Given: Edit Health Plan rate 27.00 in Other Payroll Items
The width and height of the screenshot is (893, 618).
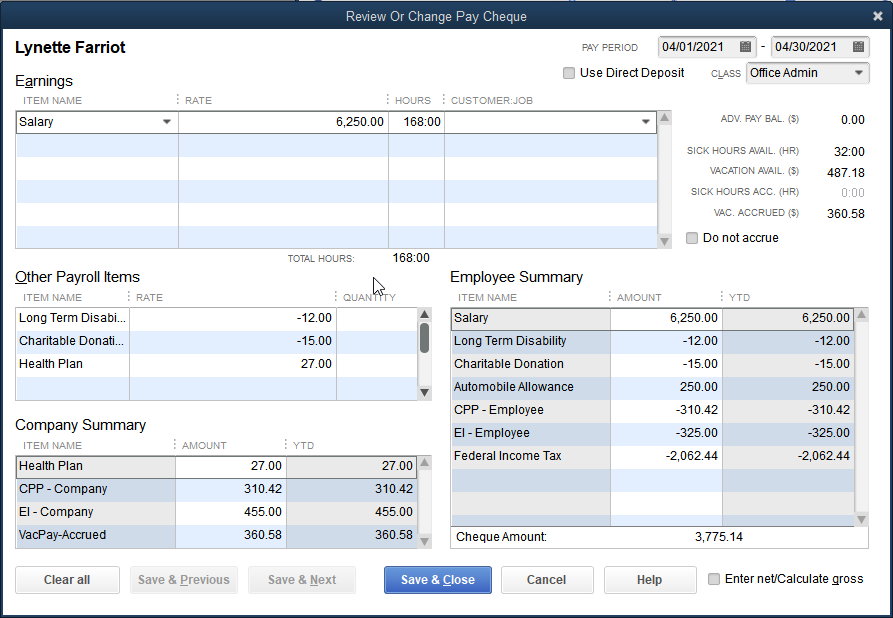Looking at the screenshot, I should pos(233,364).
